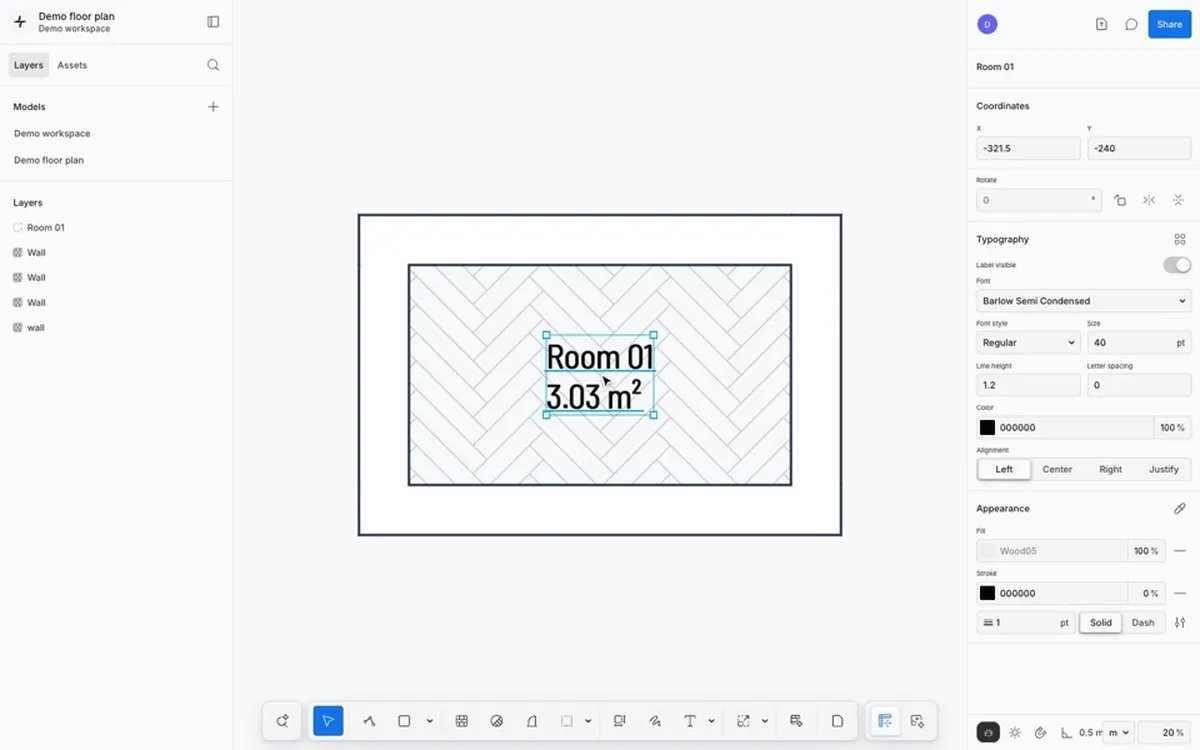Viewport: 1200px width, 750px height.
Task: Add a new model with plus icon
Action: click(x=213, y=107)
